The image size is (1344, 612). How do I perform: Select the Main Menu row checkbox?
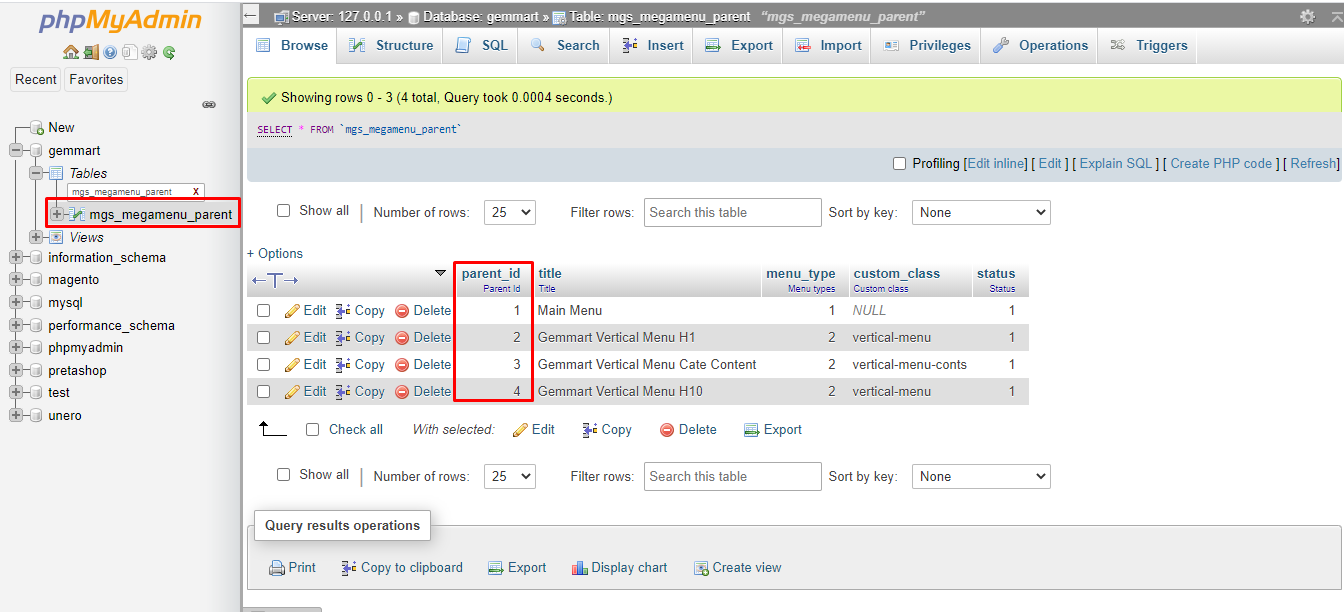[x=264, y=311]
